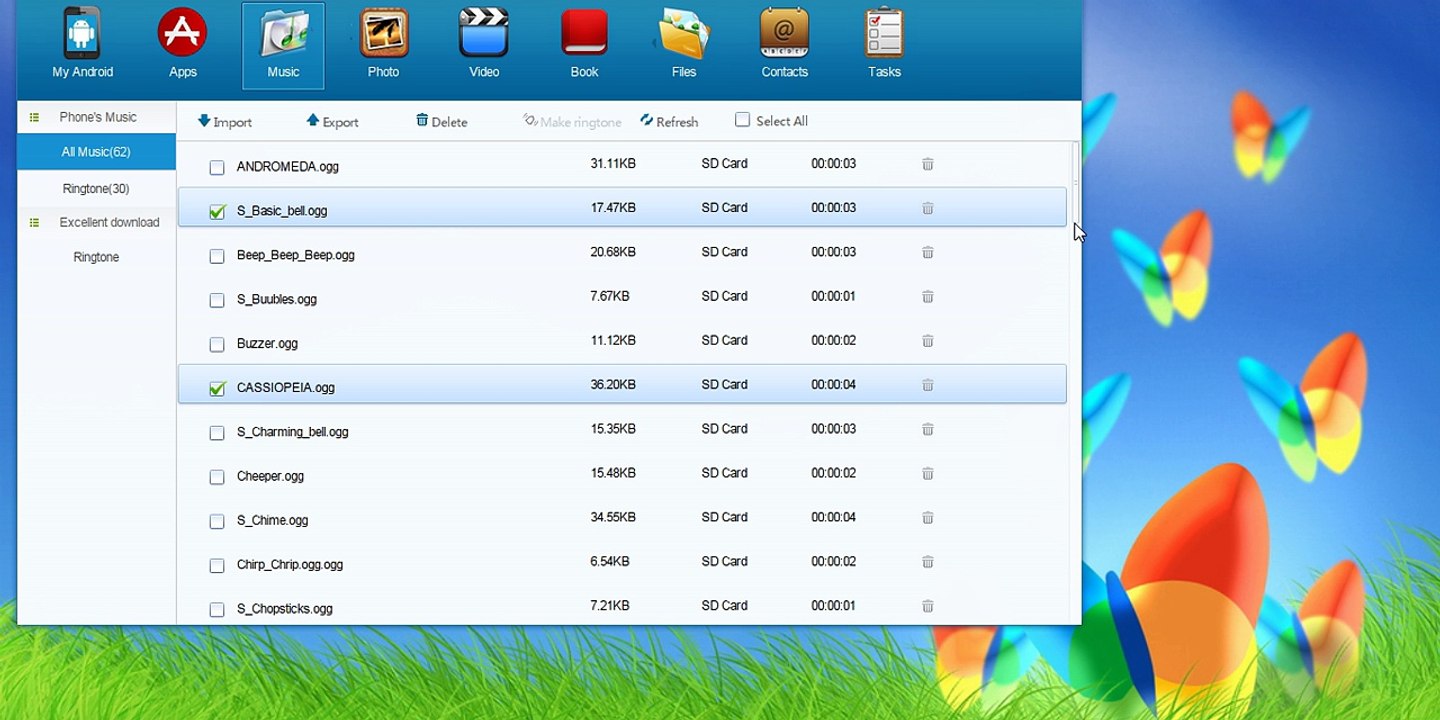Collapse the Excellent download group
This screenshot has height=720, width=1440.
pos(34,222)
